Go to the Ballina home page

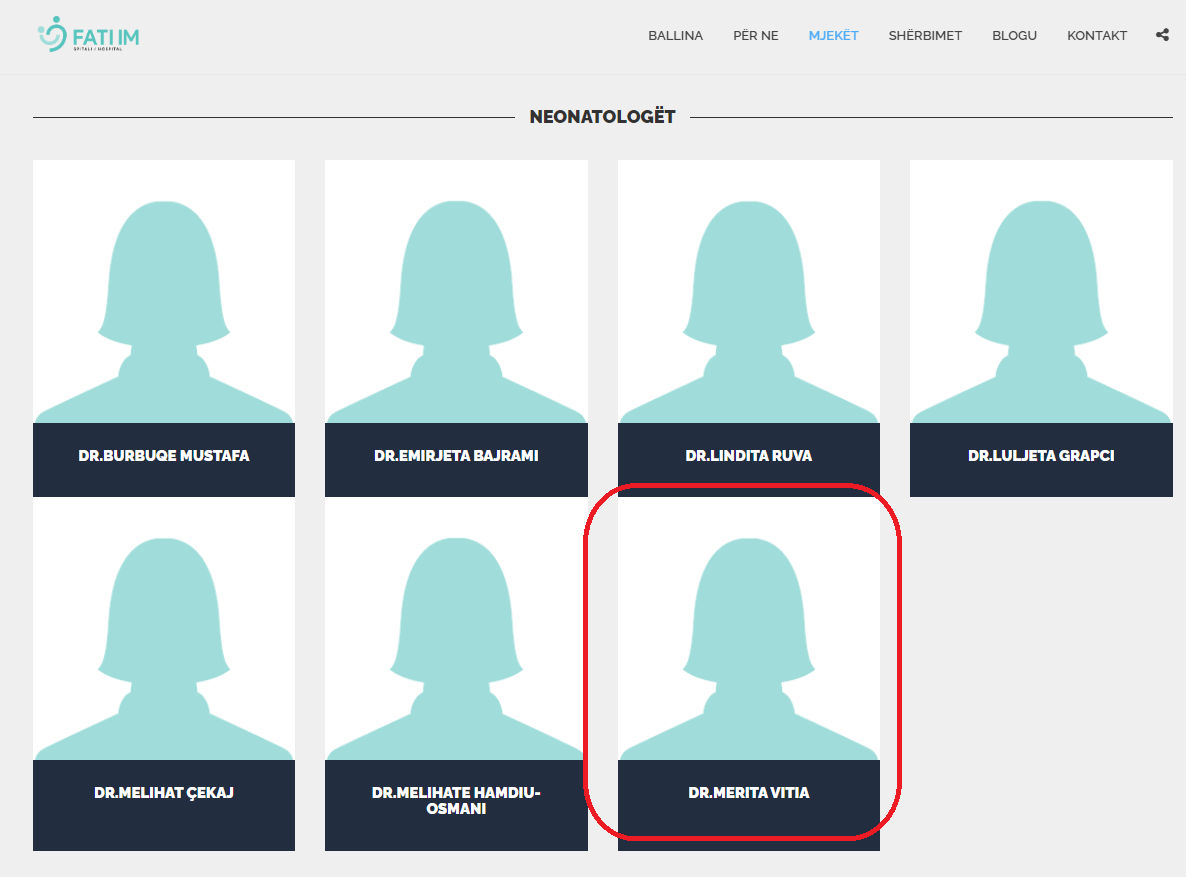click(675, 36)
